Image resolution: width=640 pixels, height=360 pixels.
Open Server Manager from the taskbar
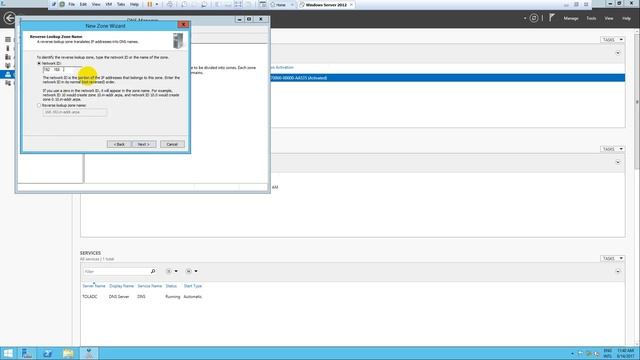[27, 353]
